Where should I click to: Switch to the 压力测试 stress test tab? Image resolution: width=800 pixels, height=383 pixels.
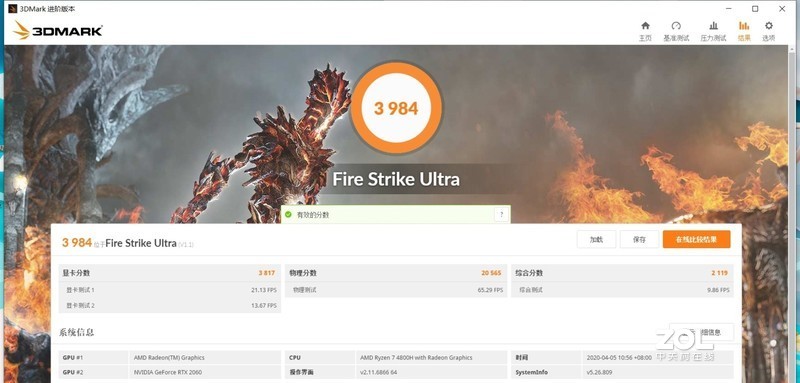point(713,32)
